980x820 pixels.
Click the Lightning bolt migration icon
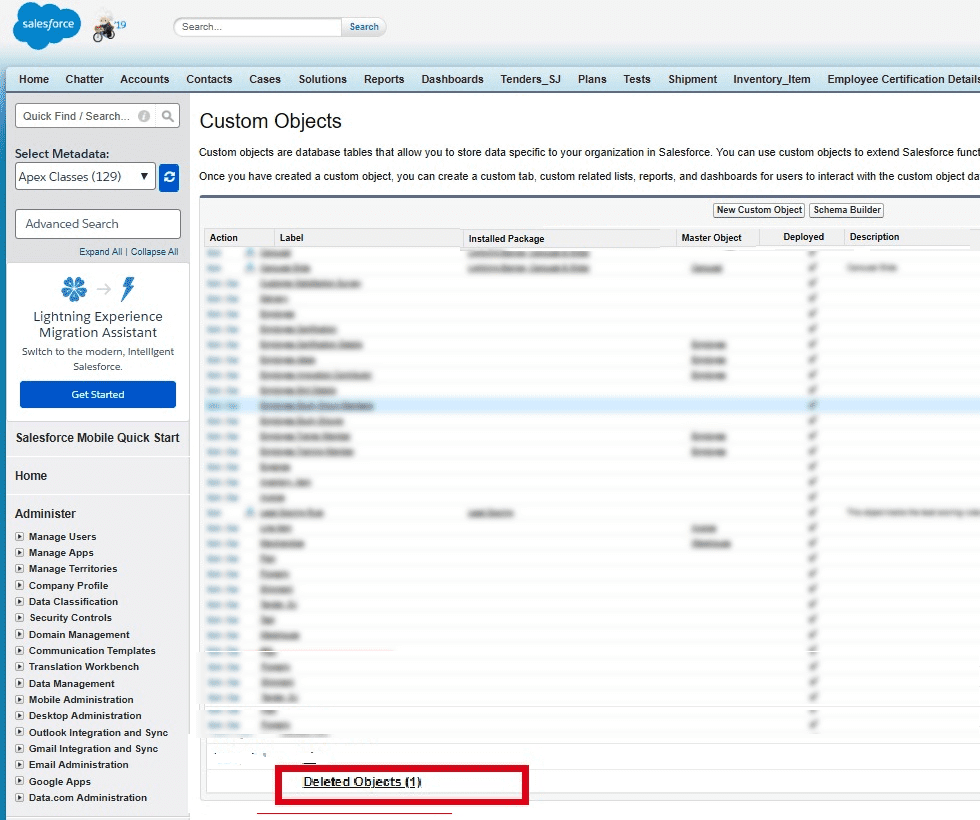[x=128, y=289]
